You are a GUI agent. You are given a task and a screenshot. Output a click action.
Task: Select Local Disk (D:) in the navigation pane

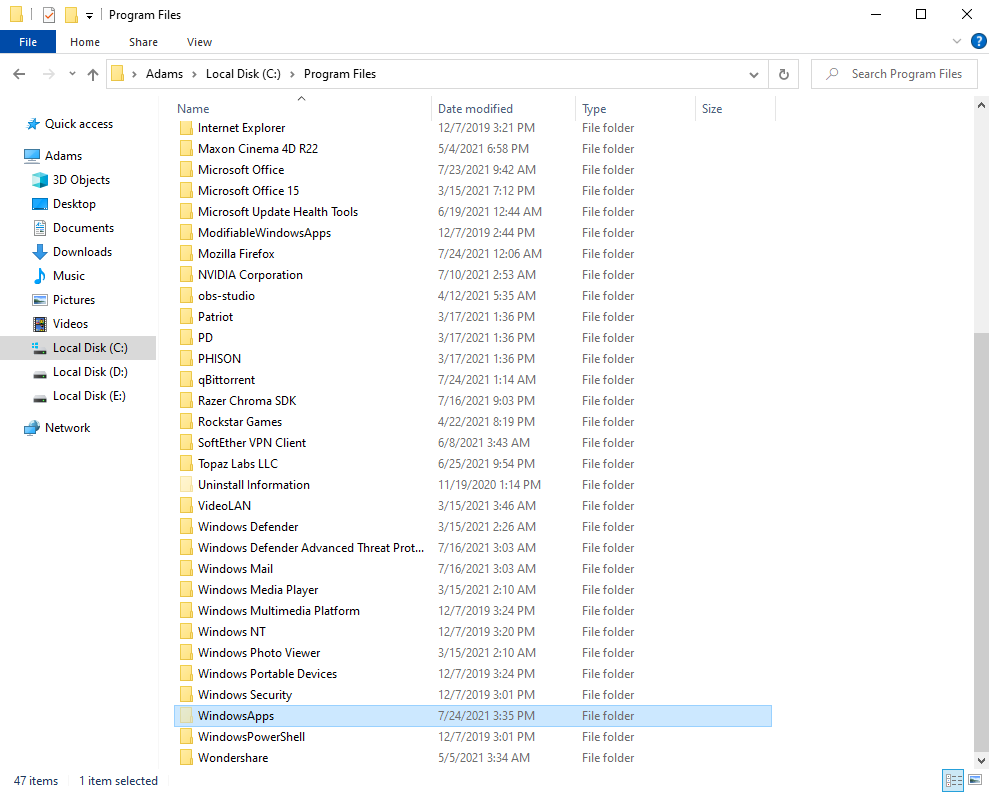(90, 372)
